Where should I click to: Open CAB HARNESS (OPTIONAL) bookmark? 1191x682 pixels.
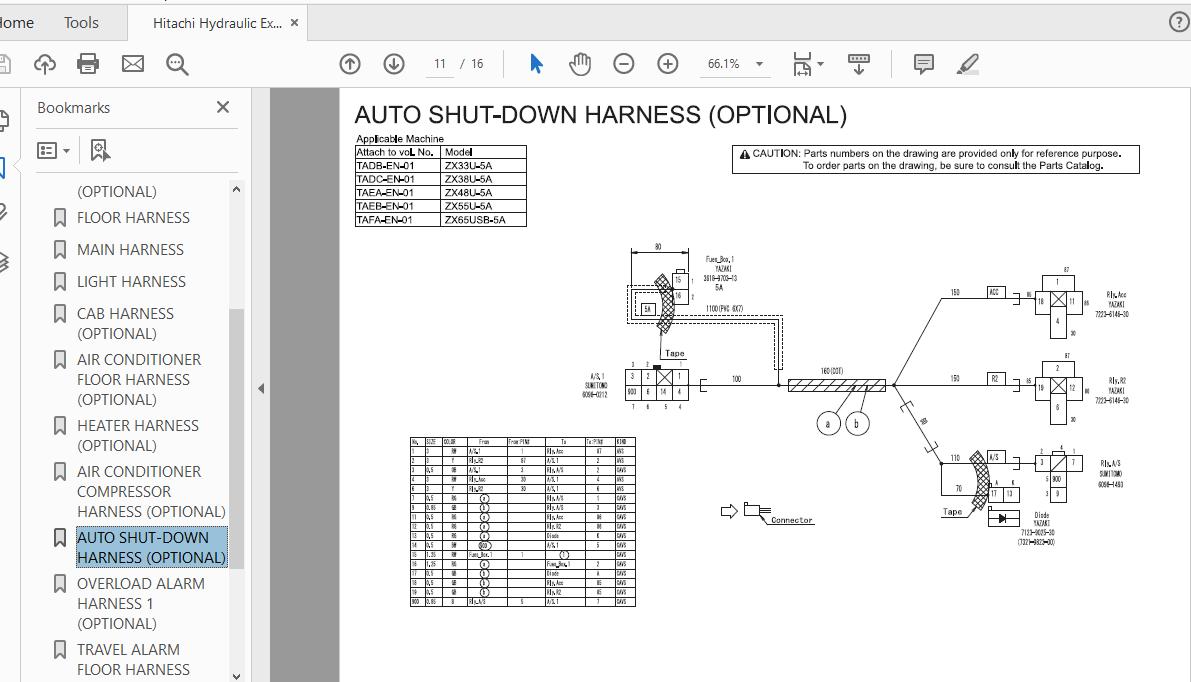[125, 324]
